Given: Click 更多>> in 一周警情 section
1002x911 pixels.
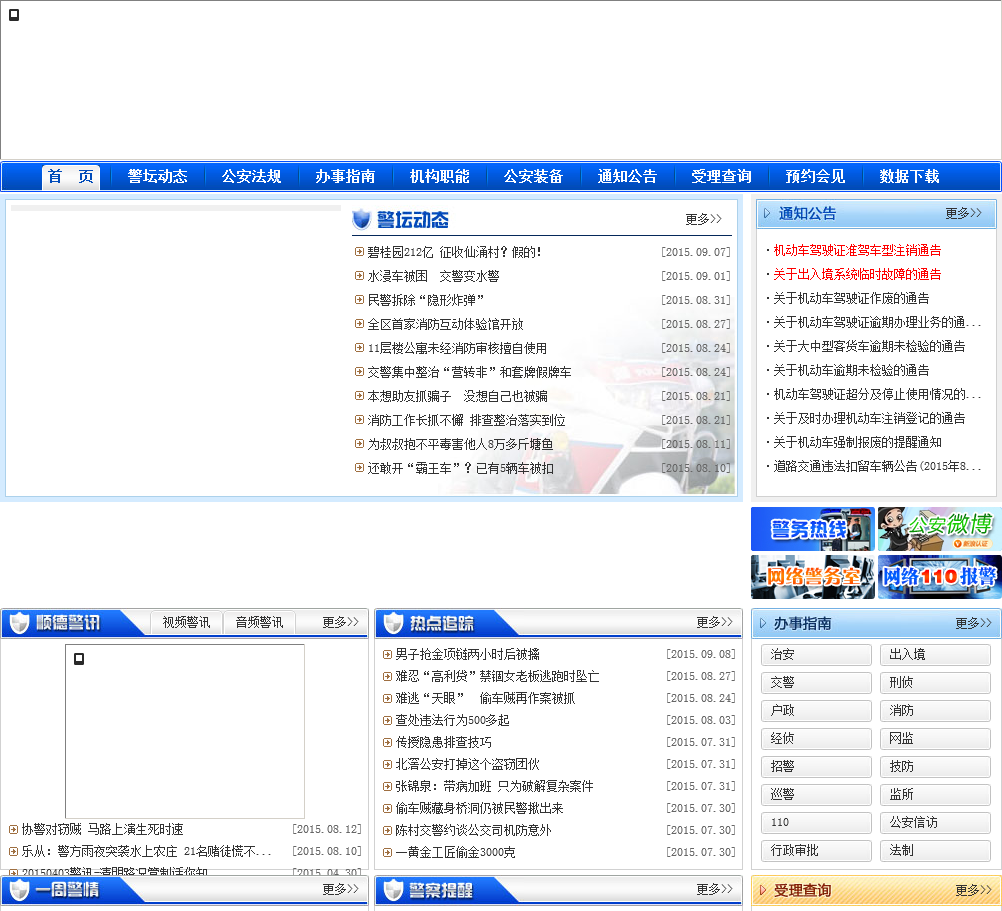Looking at the screenshot, I should click(x=341, y=889).
